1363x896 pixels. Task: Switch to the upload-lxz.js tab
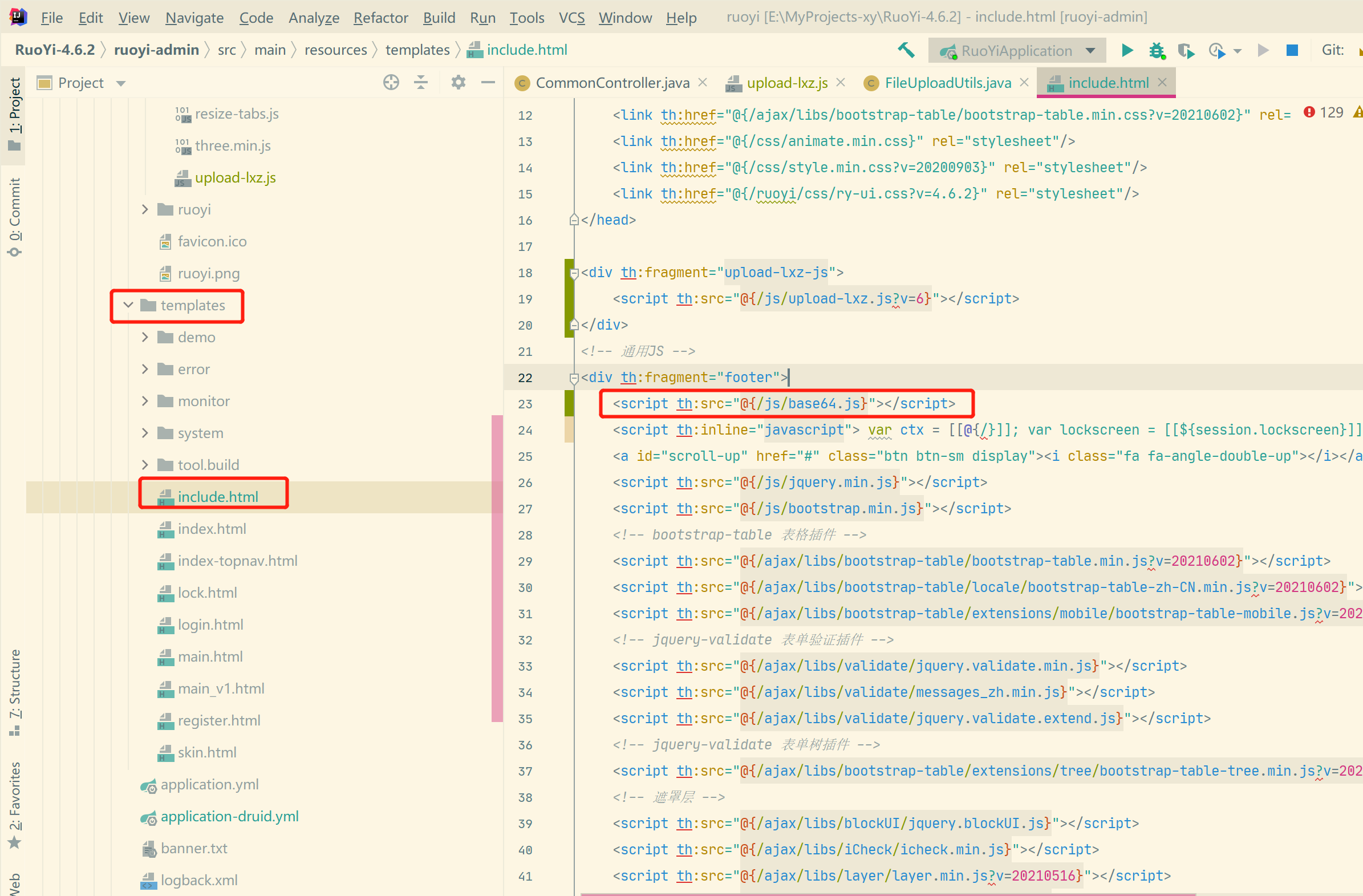pyautogui.click(x=788, y=83)
